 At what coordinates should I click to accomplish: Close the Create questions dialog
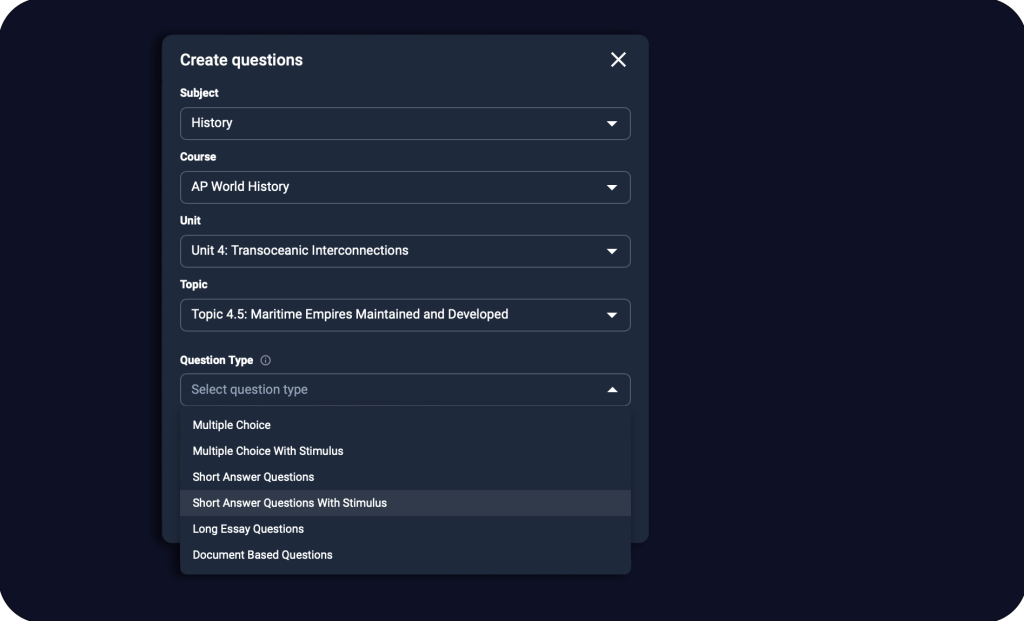[618, 60]
